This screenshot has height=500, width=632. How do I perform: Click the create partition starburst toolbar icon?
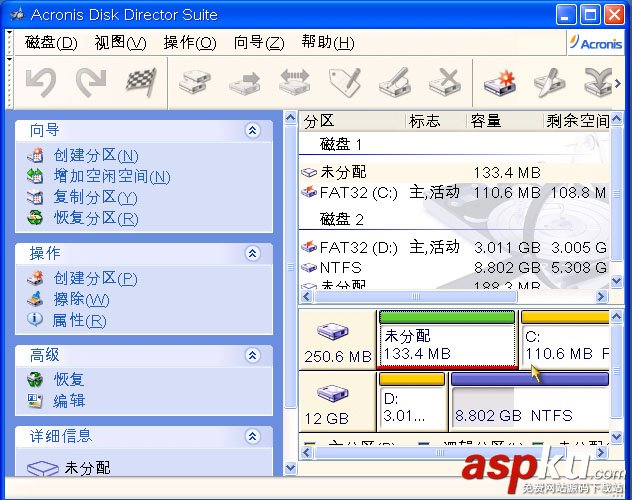point(500,82)
